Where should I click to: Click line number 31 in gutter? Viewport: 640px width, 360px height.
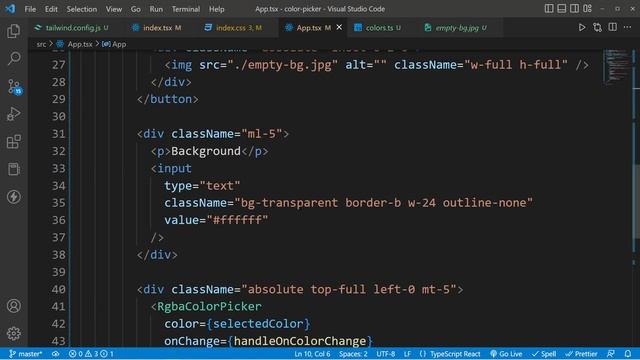click(x=58, y=134)
